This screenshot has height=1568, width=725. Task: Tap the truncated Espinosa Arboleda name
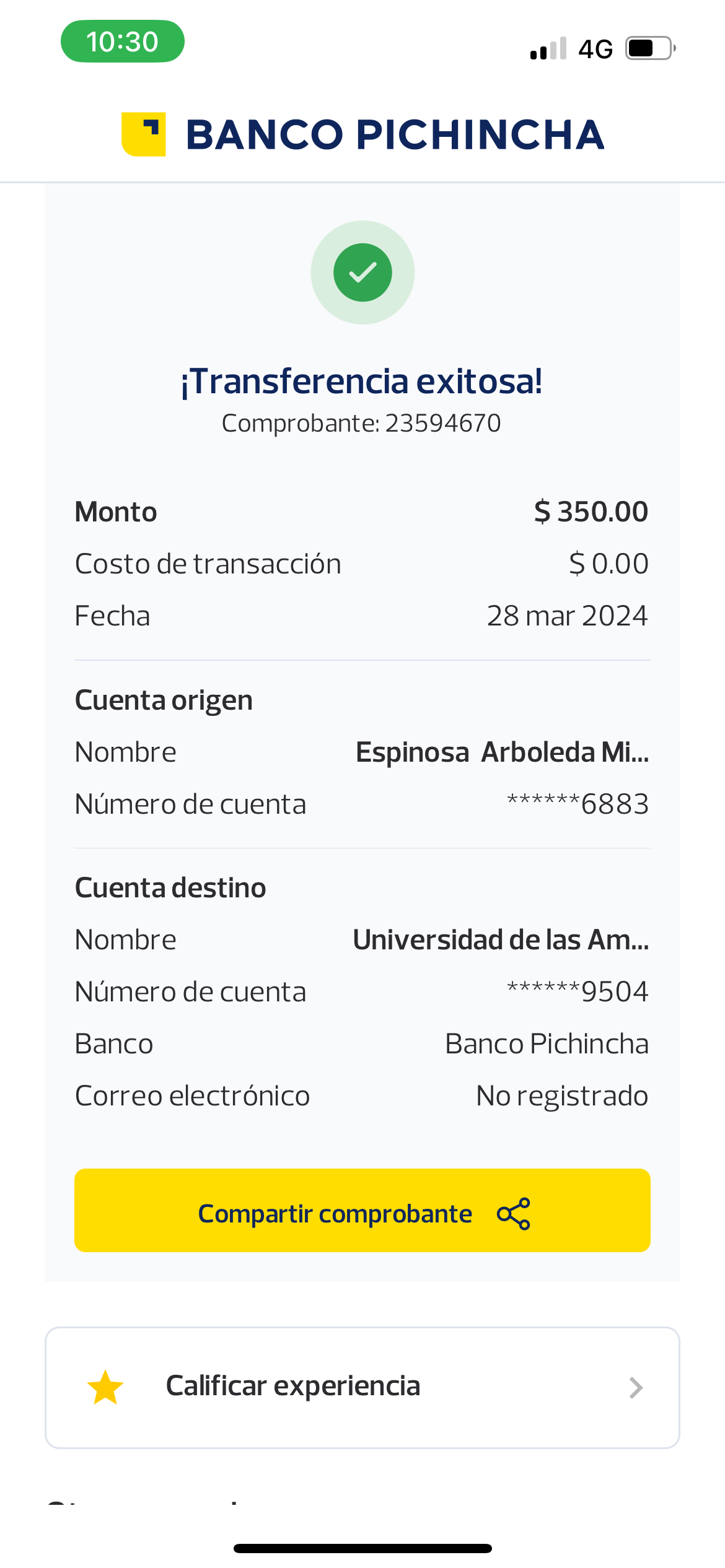(502, 752)
